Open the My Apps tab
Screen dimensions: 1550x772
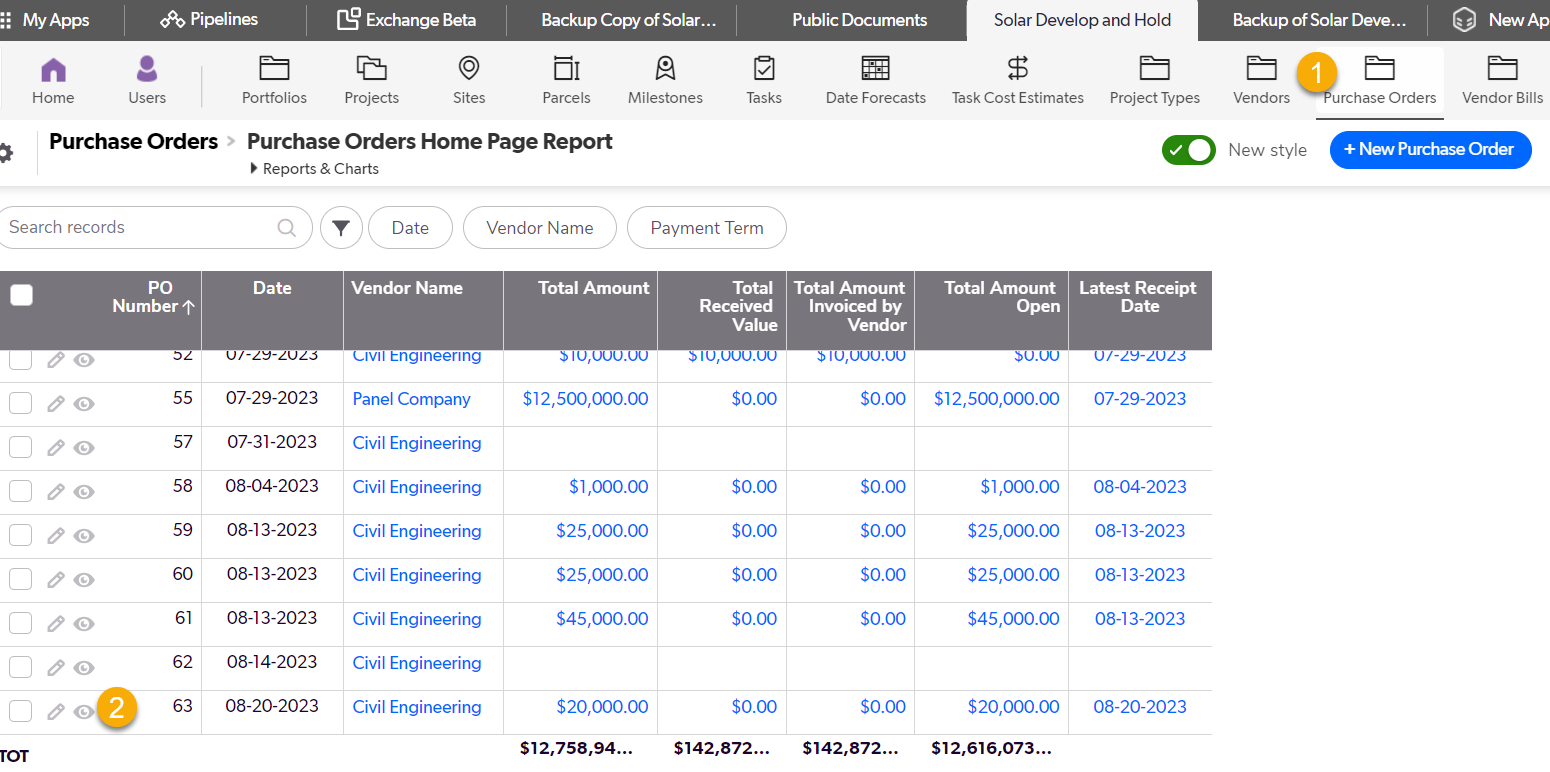[x=45, y=19]
